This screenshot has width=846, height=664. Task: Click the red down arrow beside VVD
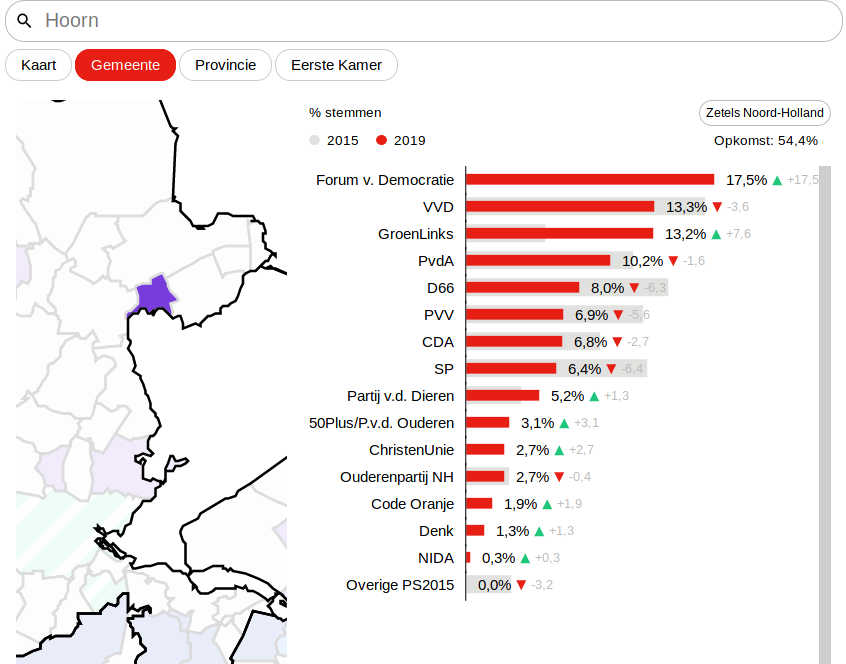pos(717,207)
